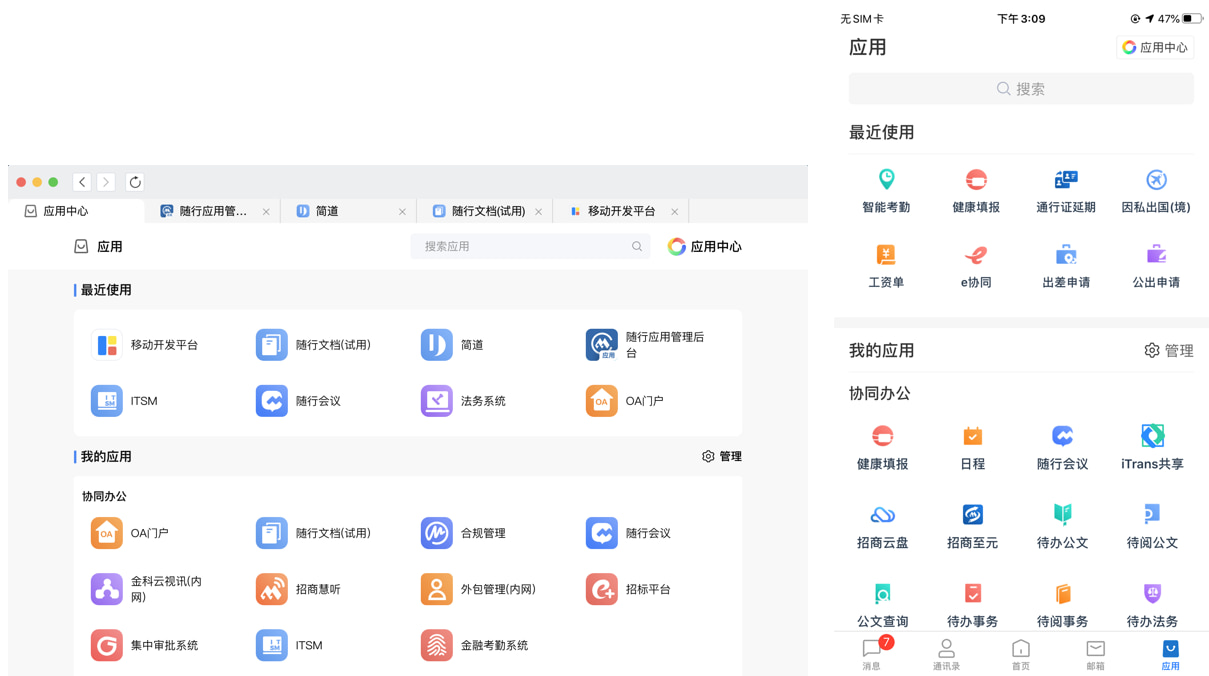The height and width of the screenshot is (676, 1209).
Task: Open 集中审批系统 app
Action: [x=145, y=645]
